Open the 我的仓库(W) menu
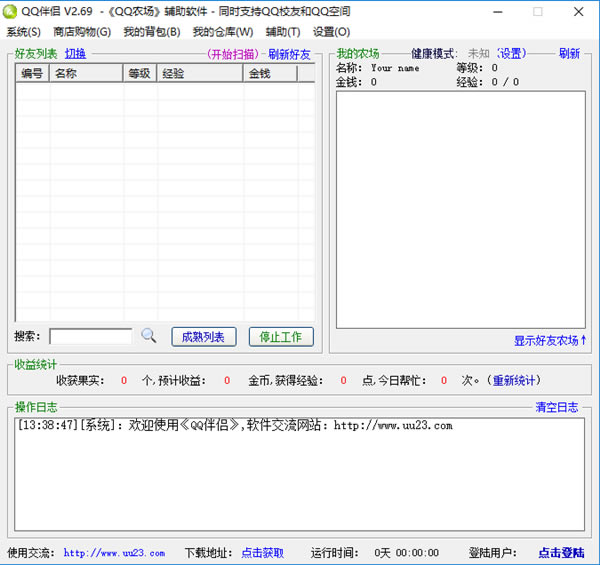Screen dimensions: 600x565 click(x=223, y=32)
